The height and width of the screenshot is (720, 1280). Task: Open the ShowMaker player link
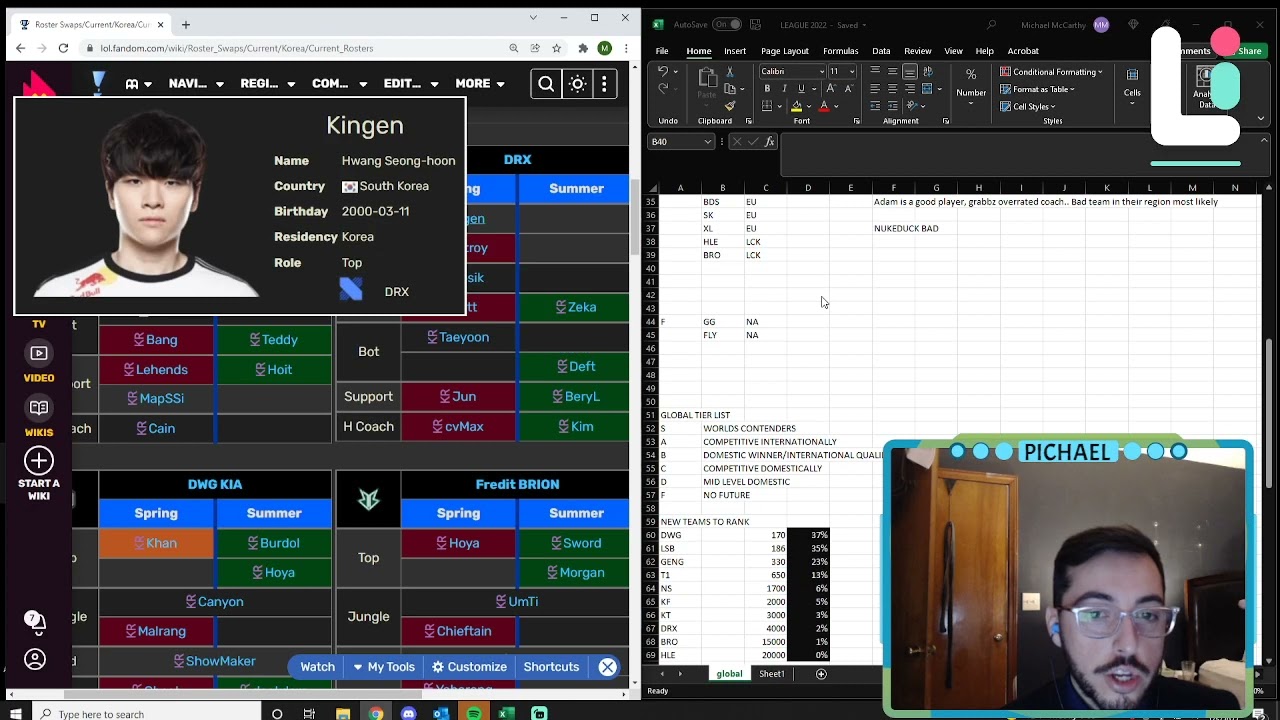point(221,661)
